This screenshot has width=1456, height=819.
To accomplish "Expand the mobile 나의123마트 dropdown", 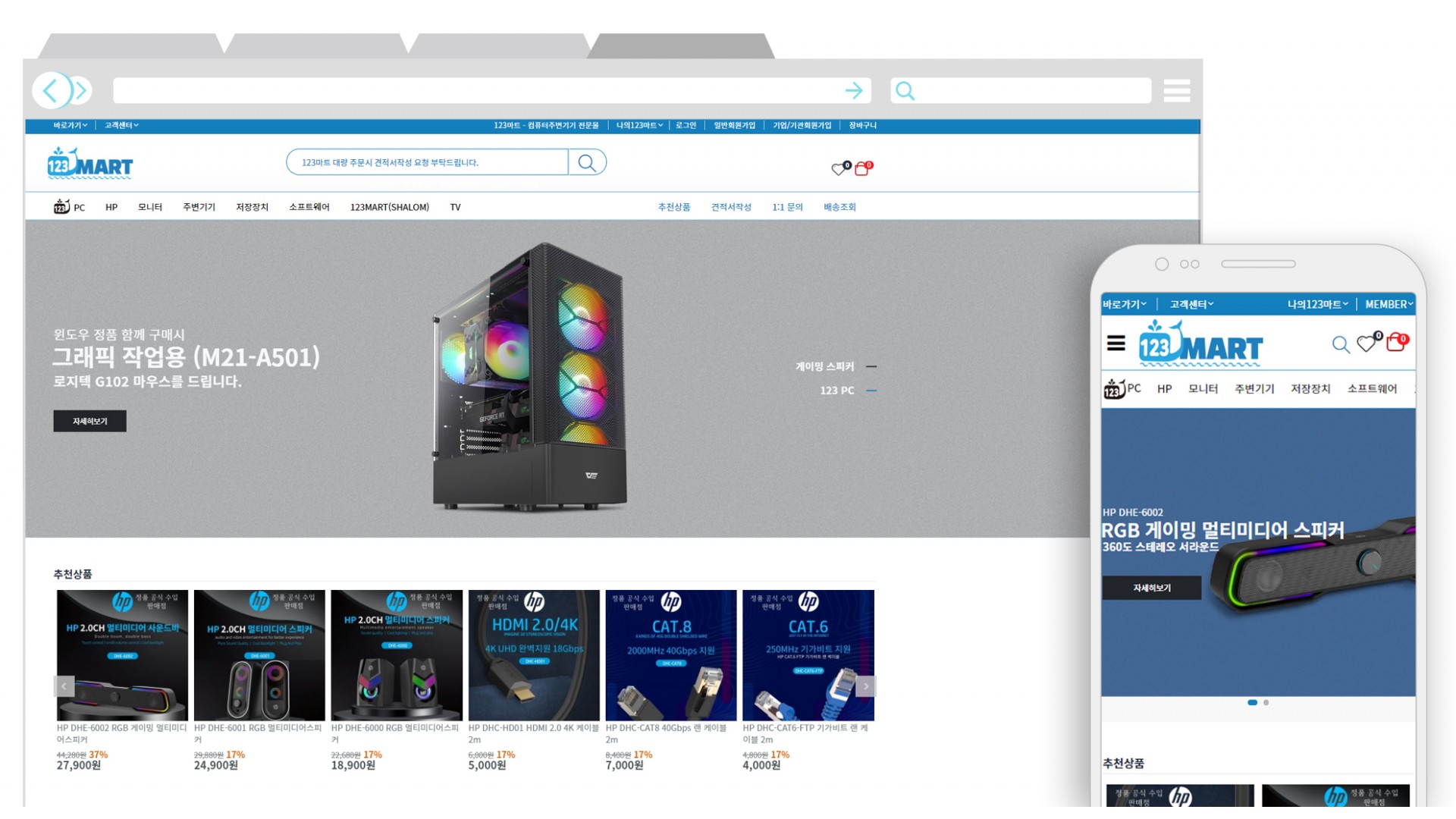I will click(x=1317, y=304).
